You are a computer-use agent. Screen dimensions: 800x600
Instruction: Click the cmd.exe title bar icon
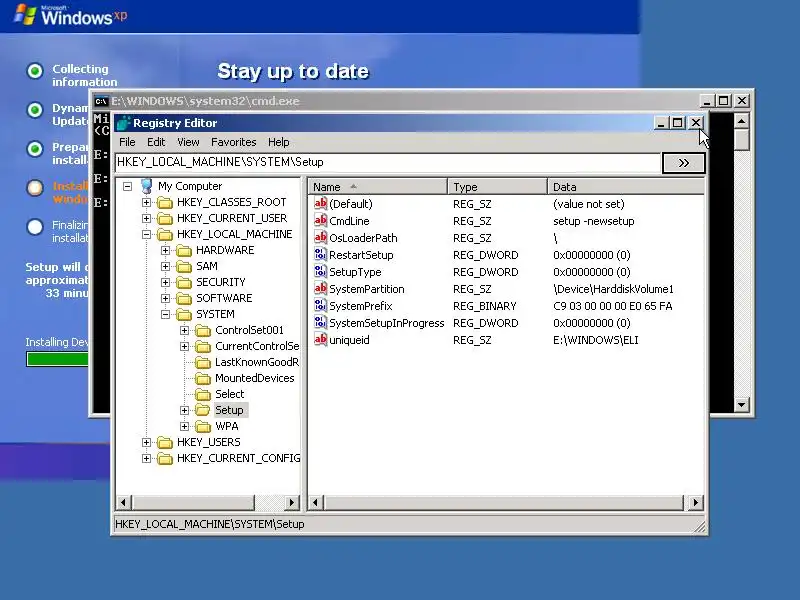click(101, 101)
